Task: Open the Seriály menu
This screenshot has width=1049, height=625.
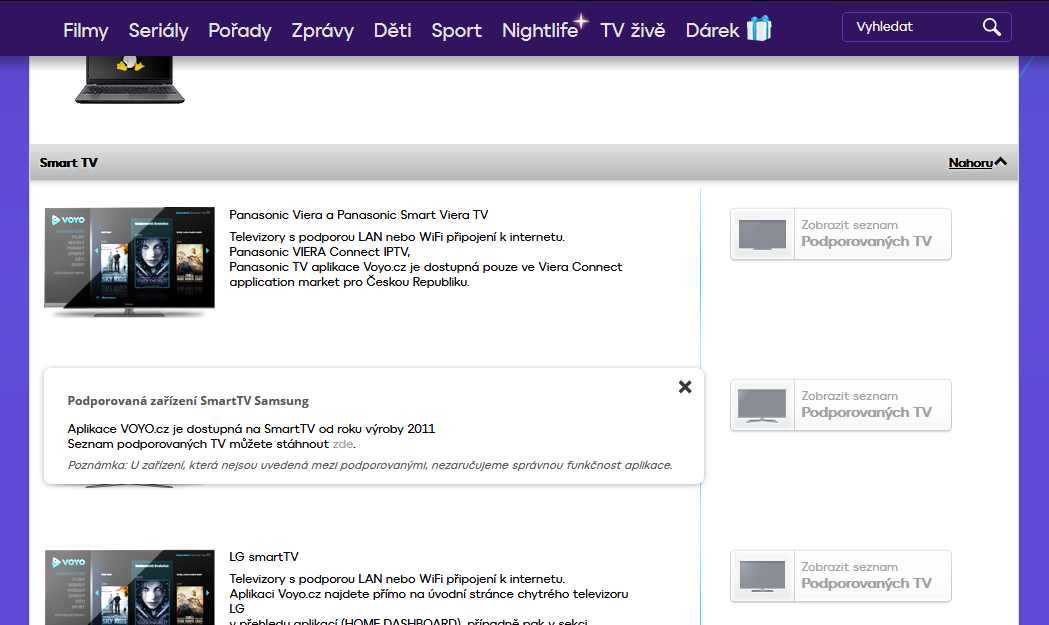Action: [158, 30]
